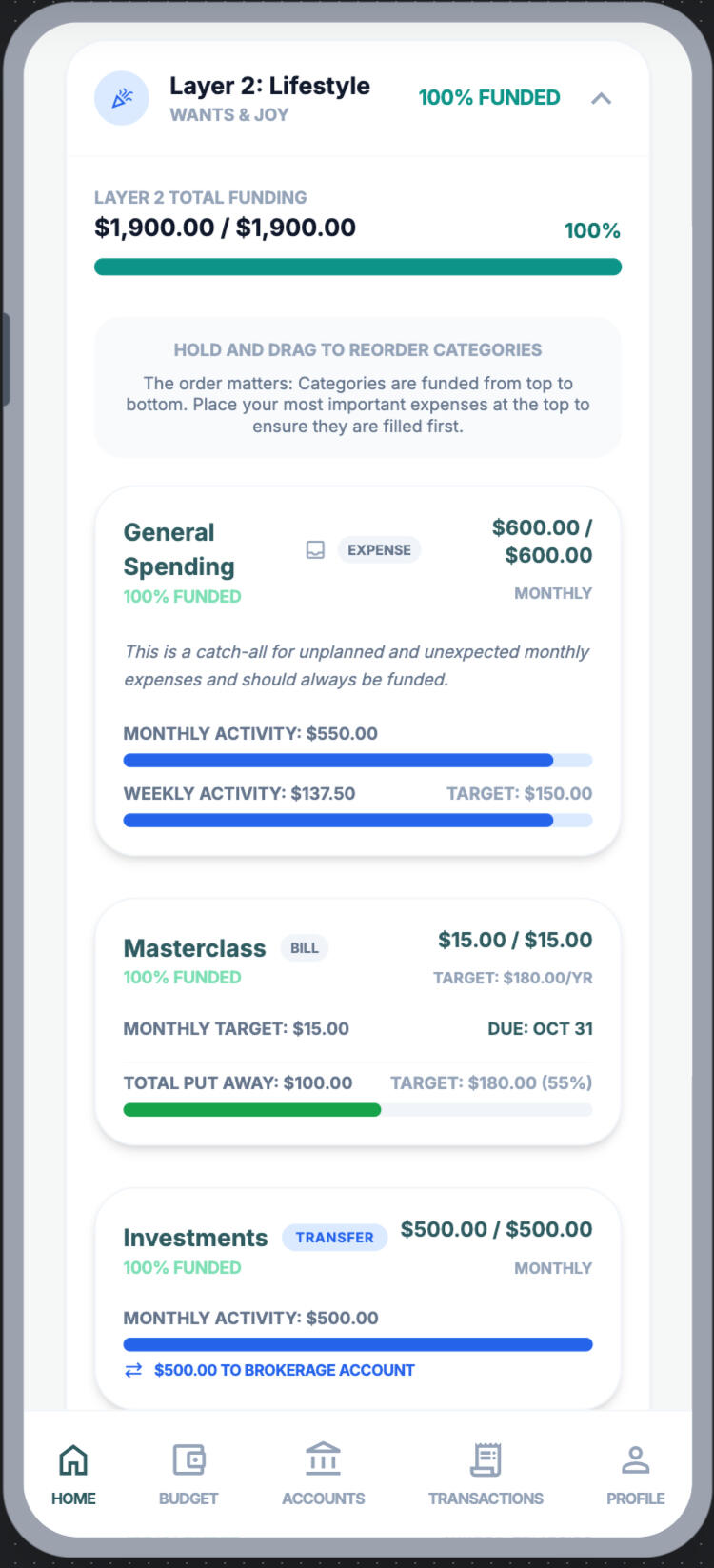Viewport: 714px width, 1568px height.
Task: Select the Investments category title
Action: click(195, 1238)
